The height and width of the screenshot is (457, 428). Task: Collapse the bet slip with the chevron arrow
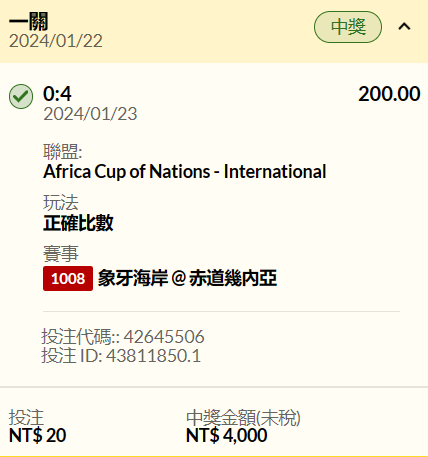tap(404, 27)
